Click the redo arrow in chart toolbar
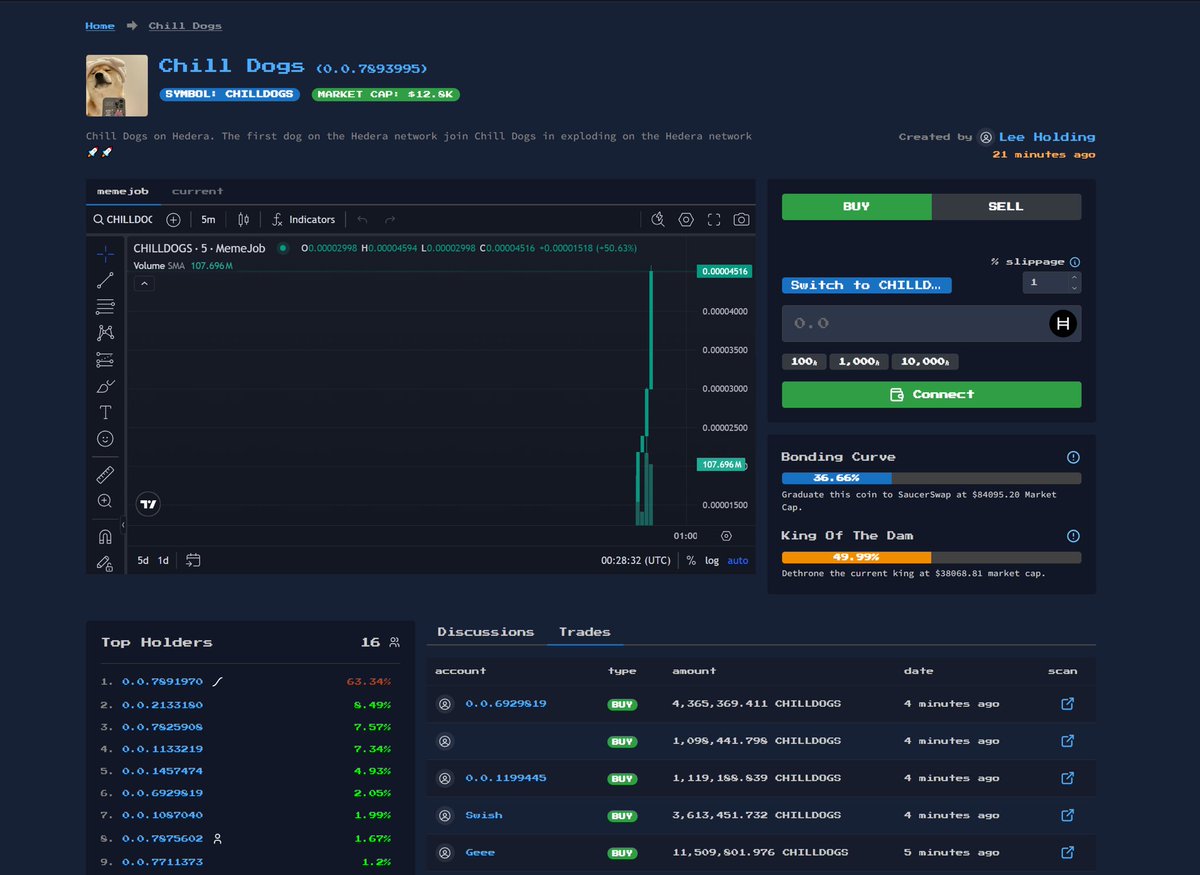This screenshot has height=875, width=1200. [390, 219]
